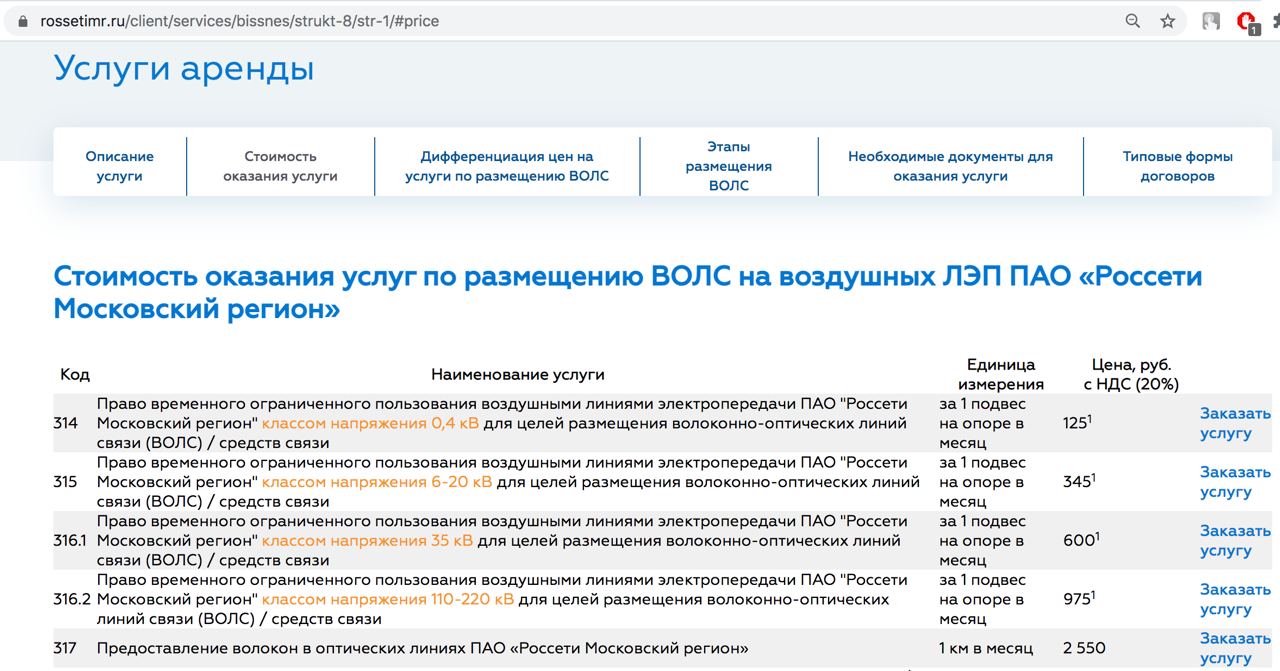This screenshot has height=671, width=1280.
Task: Click price value 125
Action: pyautogui.click(x=1075, y=423)
